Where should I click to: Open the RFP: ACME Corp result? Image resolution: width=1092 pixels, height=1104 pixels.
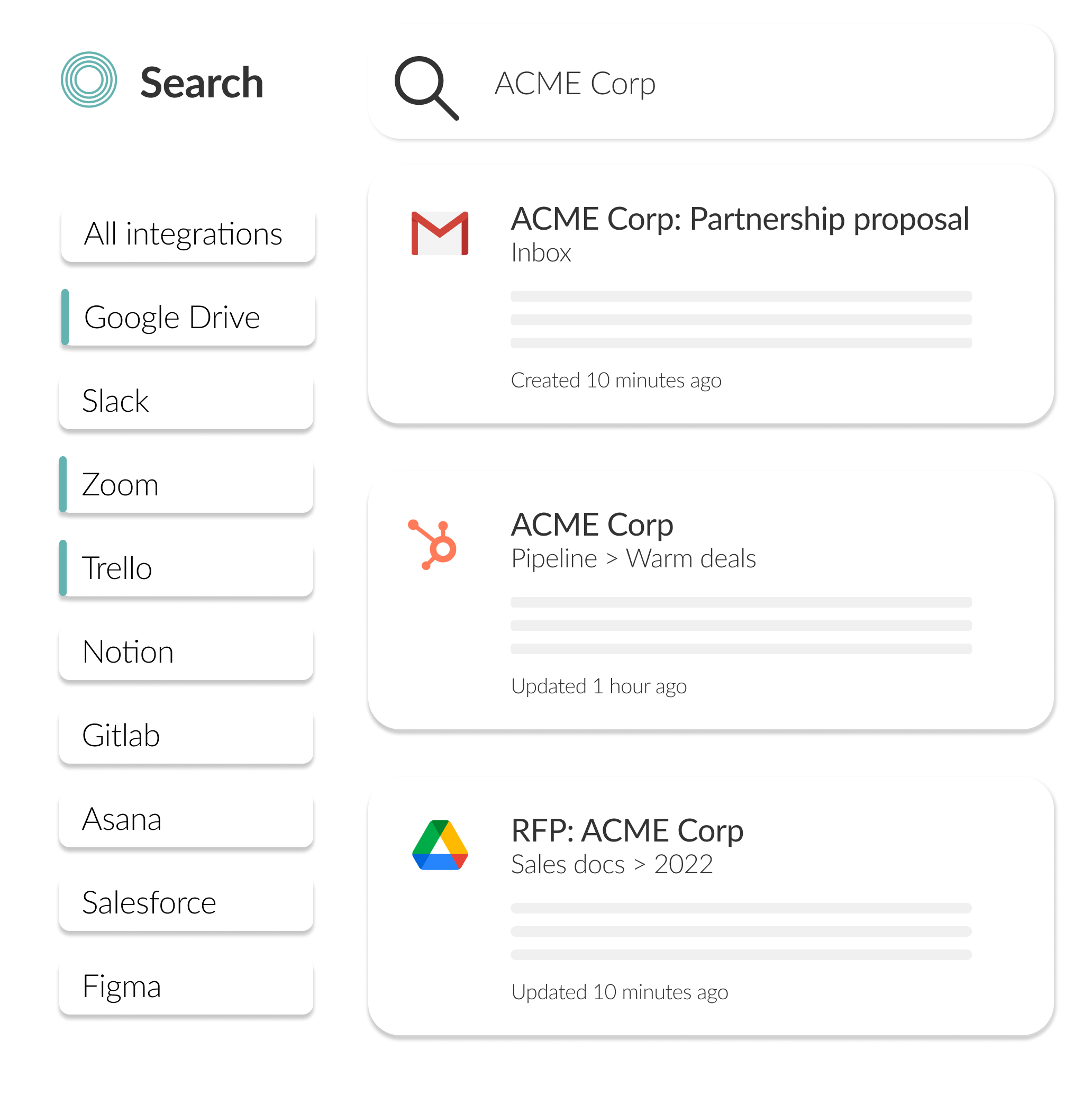click(x=711, y=907)
